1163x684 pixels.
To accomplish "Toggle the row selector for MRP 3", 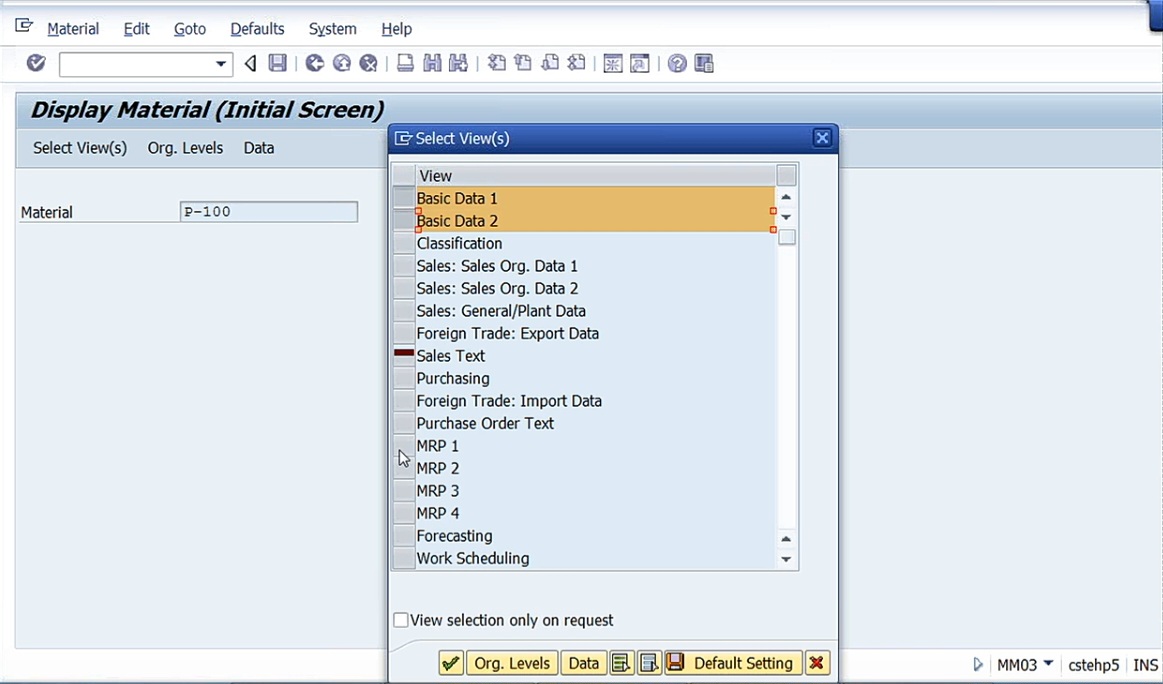I will point(403,490).
